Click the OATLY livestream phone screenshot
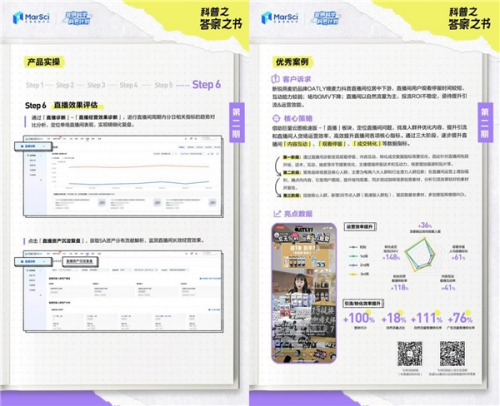 coord(304,293)
